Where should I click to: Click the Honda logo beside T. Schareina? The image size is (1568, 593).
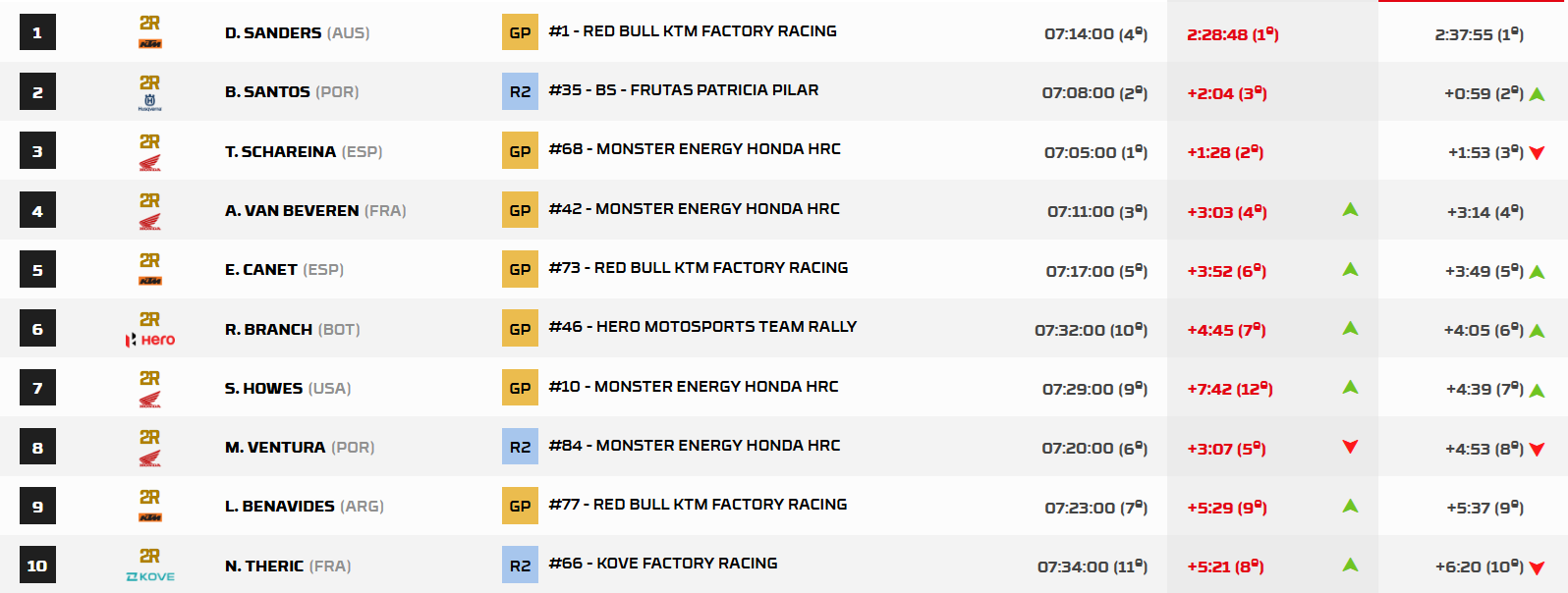(149, 163)
